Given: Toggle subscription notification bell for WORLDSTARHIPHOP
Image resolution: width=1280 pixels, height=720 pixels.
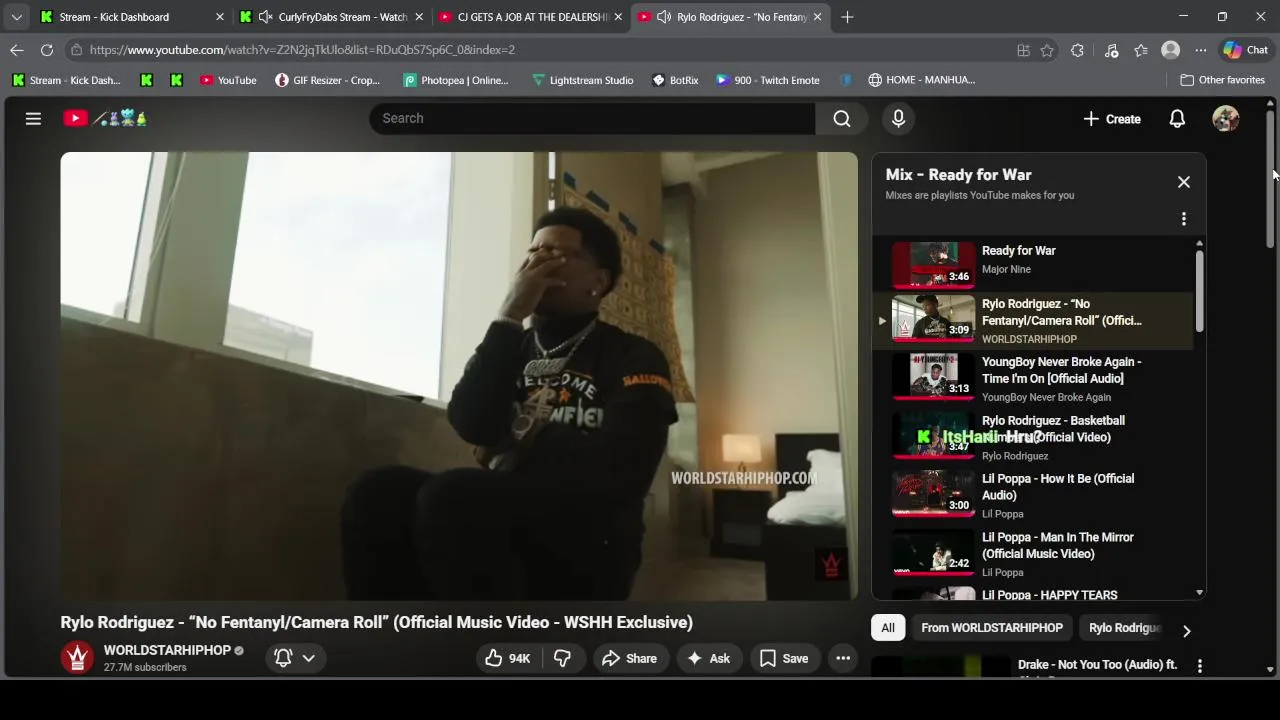Looking at the screenshot, I should click(x=283, y=658).
